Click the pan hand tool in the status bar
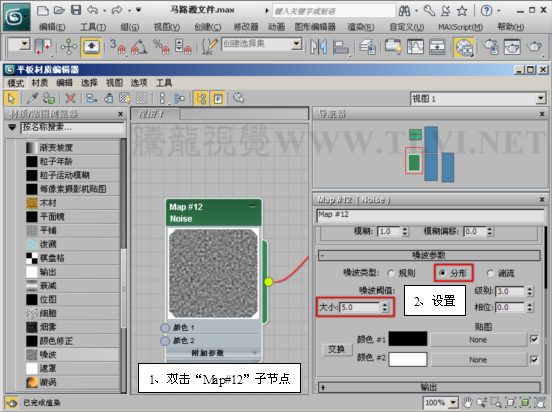The width and height of the screenshot is (552, 412). tap(467, 402)
